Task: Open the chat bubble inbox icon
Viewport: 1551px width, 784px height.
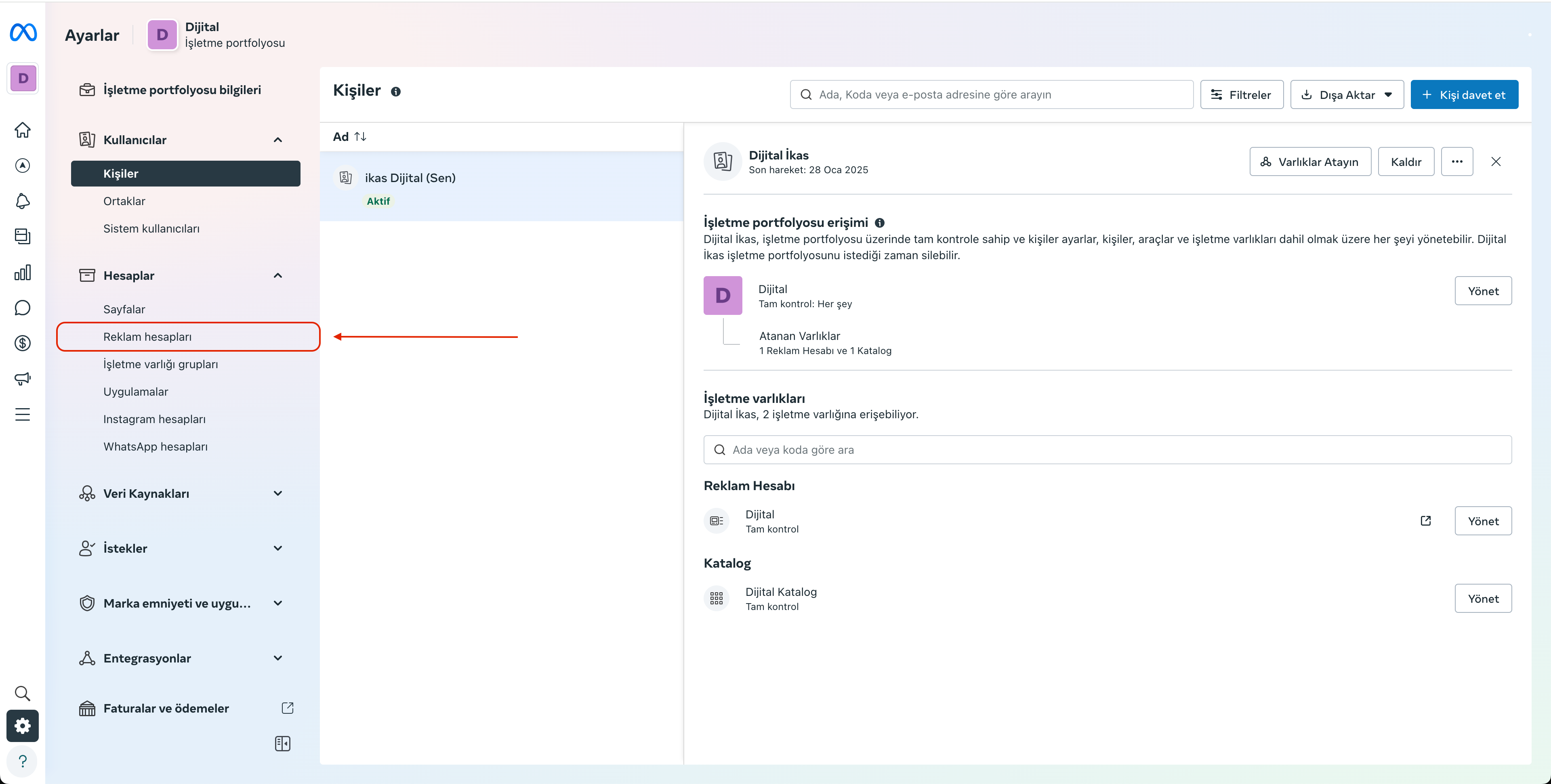Action: coord(23,308)
